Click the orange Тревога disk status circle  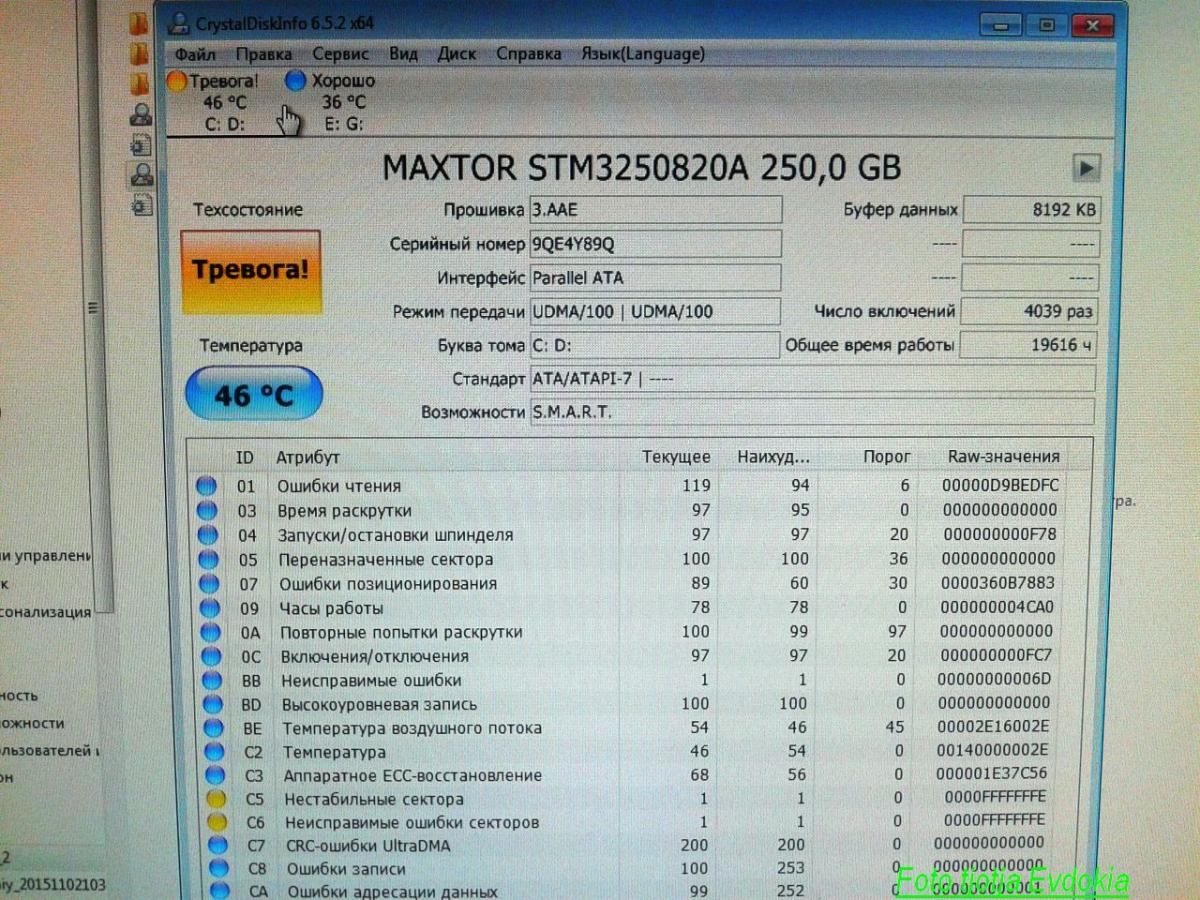coord(177,82)
